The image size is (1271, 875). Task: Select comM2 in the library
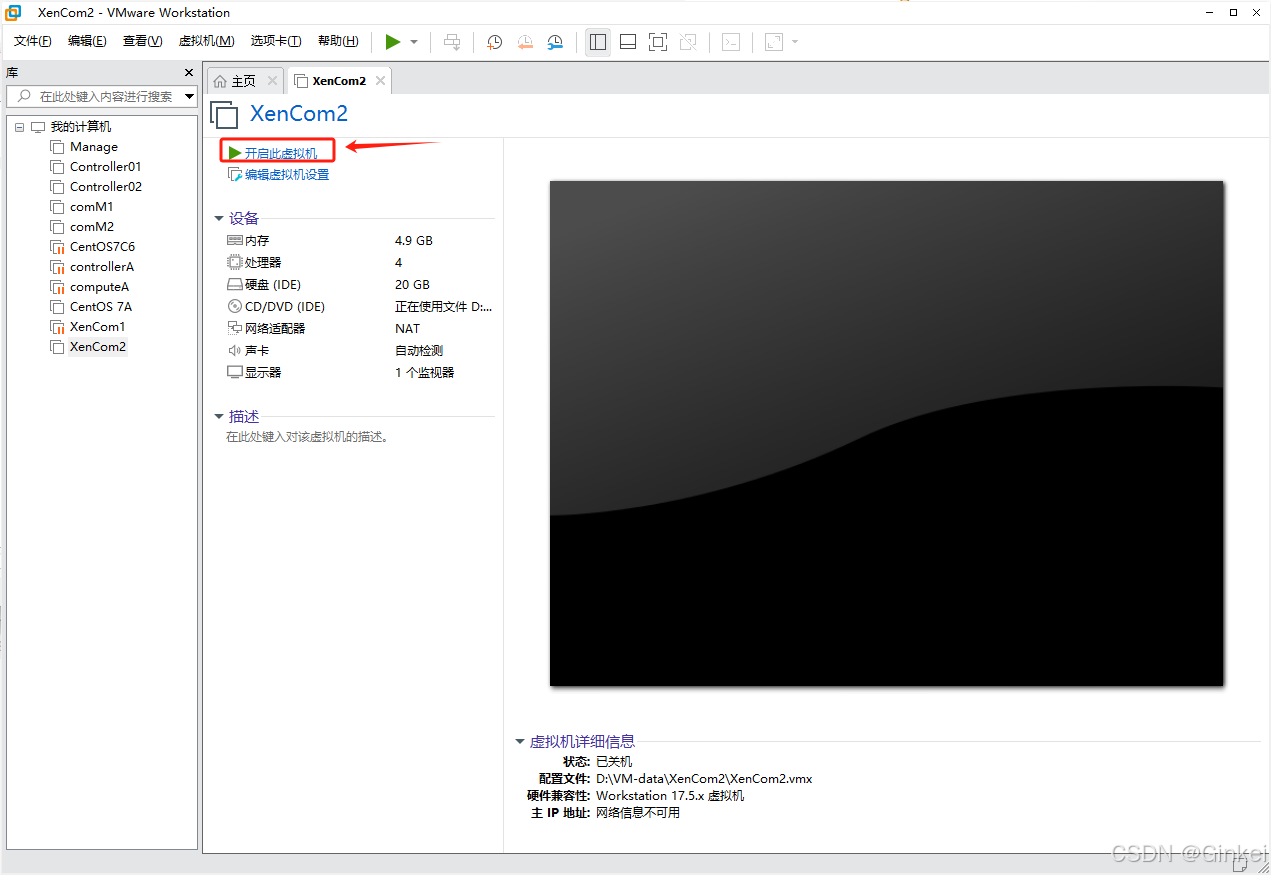coord(92,227)
